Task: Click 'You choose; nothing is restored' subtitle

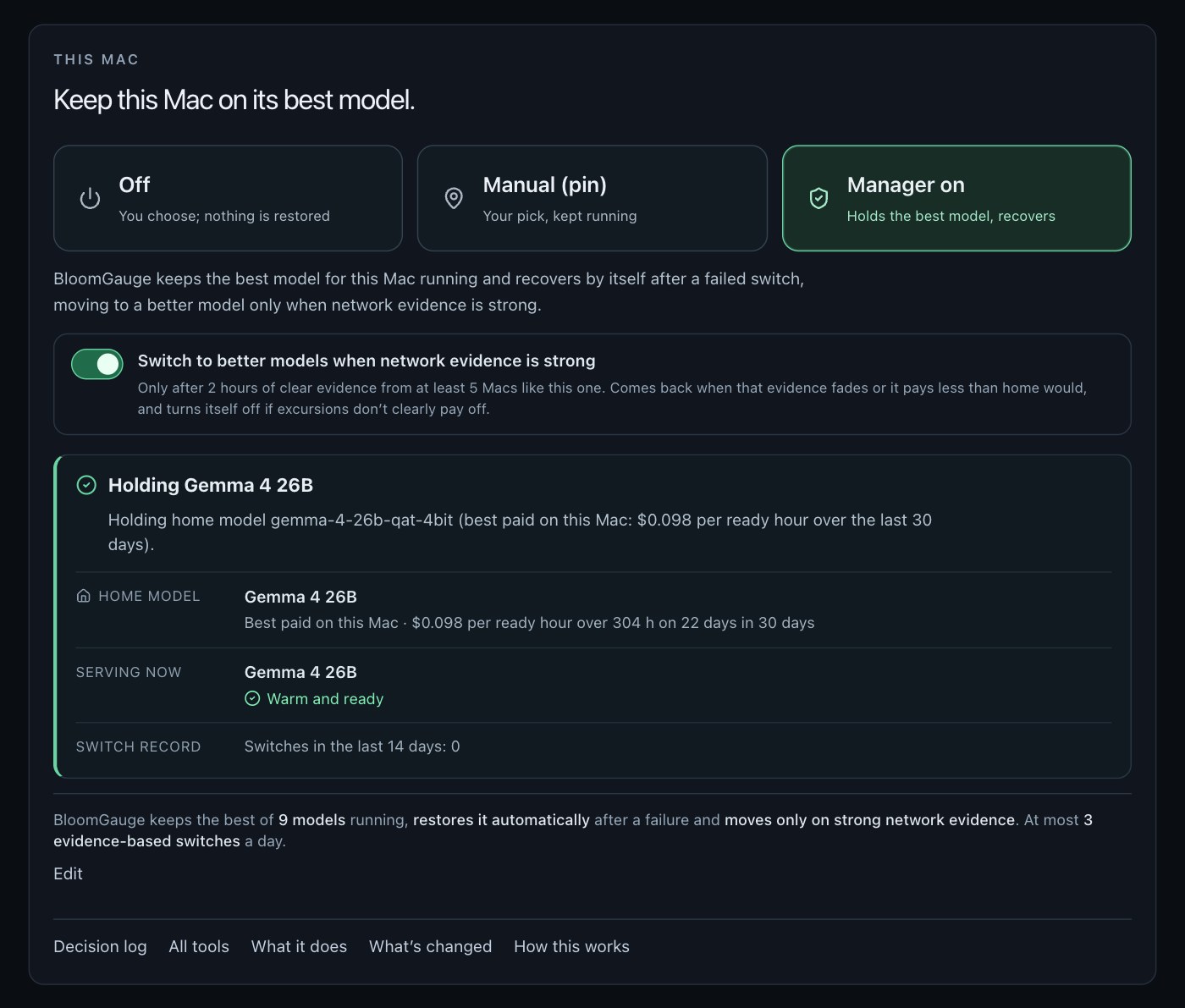Action: coord(224,216)
